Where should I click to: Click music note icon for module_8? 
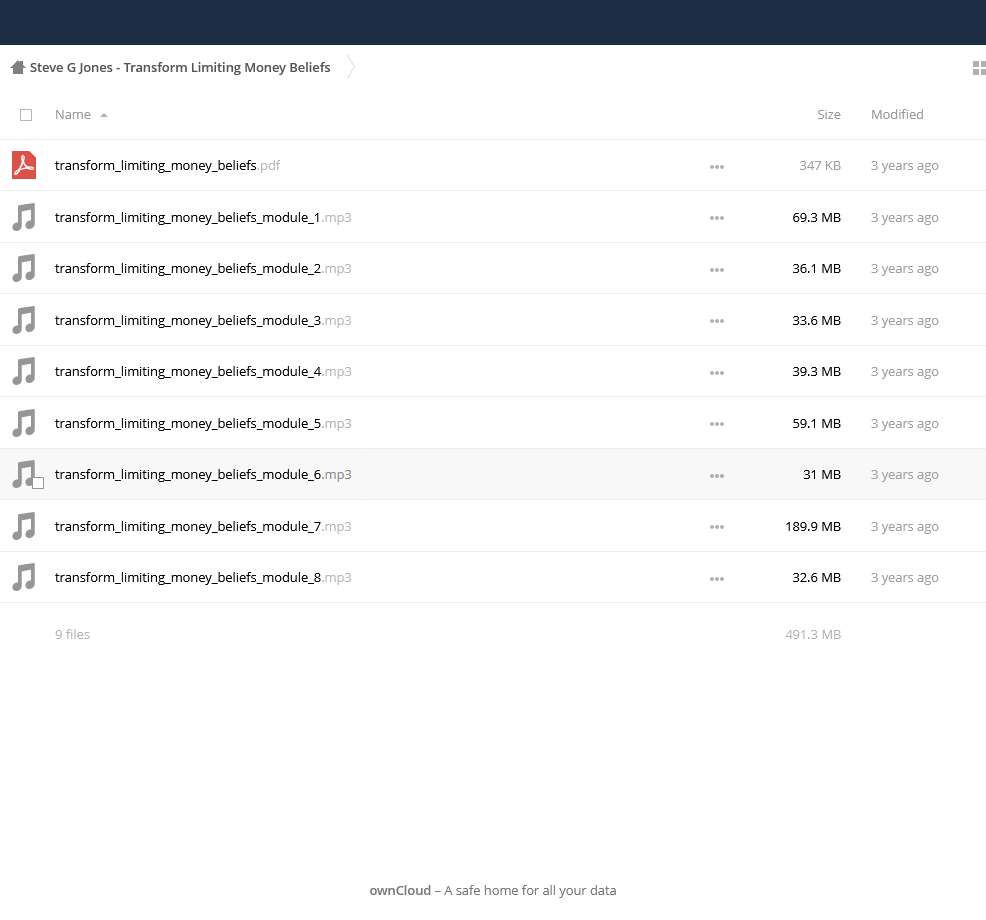(24, 577)
